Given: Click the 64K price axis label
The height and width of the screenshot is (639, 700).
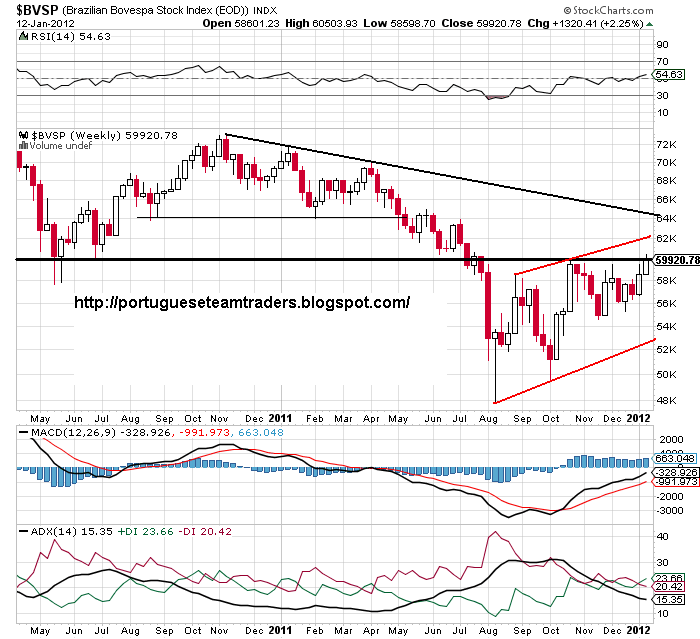Looking at the screenshot, I should [x=667, y=218].
